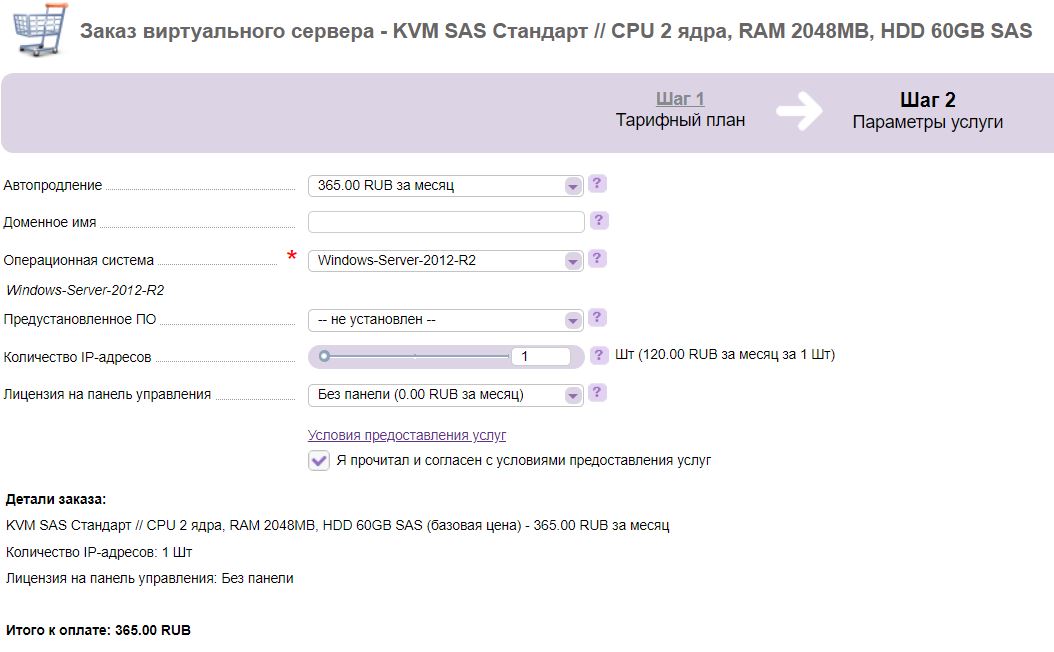Open help icon beside Доменное имя field
The image size is (1054, 652).
pos(598,220)
